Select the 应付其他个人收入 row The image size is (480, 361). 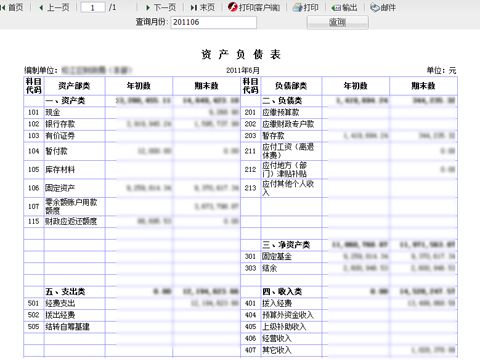tap(349, 188)
